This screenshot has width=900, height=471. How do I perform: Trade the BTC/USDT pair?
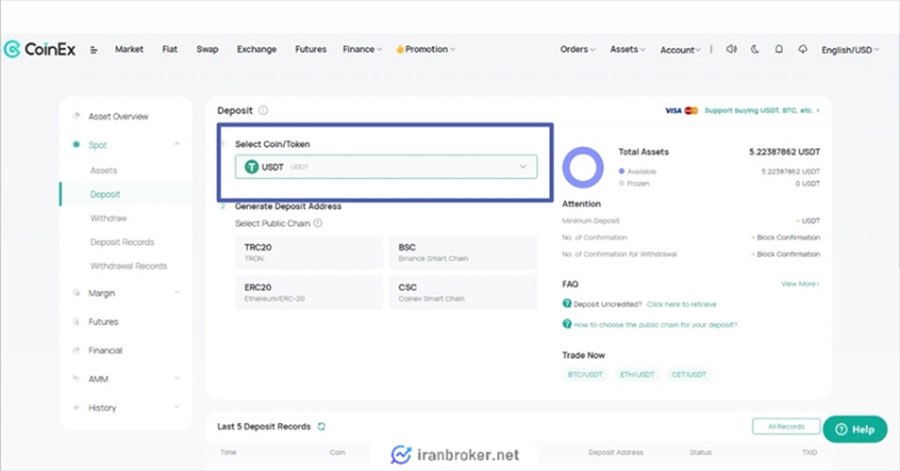585,375
